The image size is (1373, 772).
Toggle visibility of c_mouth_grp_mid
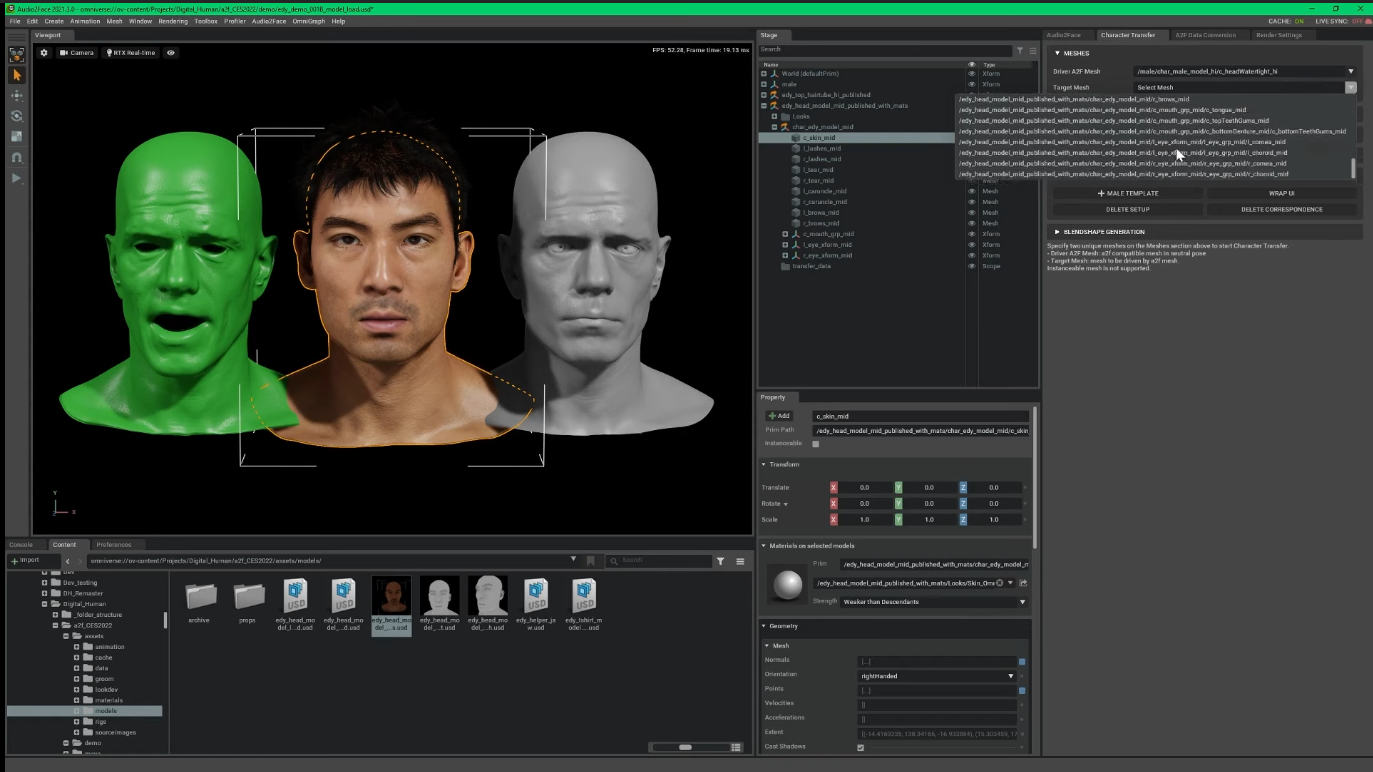coord(971,234)
